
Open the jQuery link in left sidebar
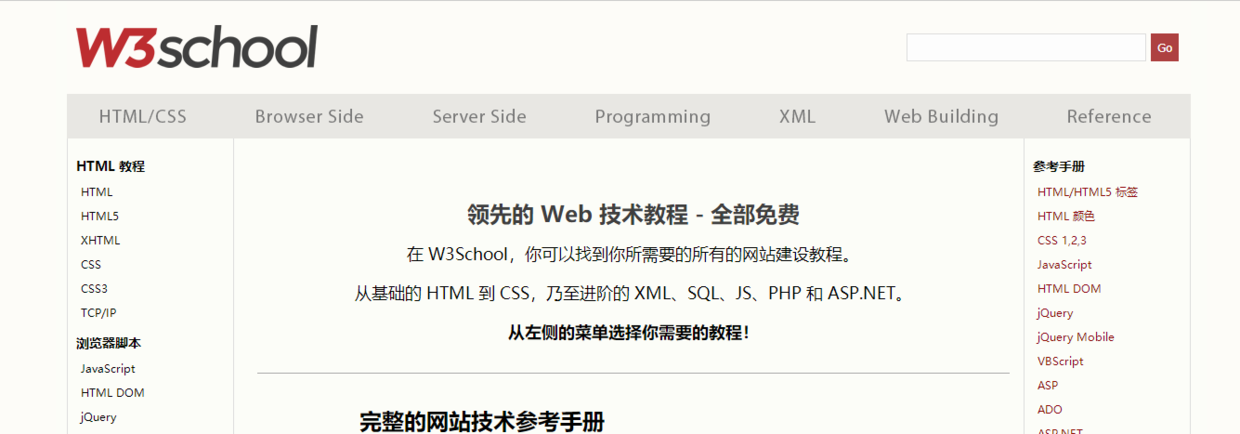coord(99,417)
